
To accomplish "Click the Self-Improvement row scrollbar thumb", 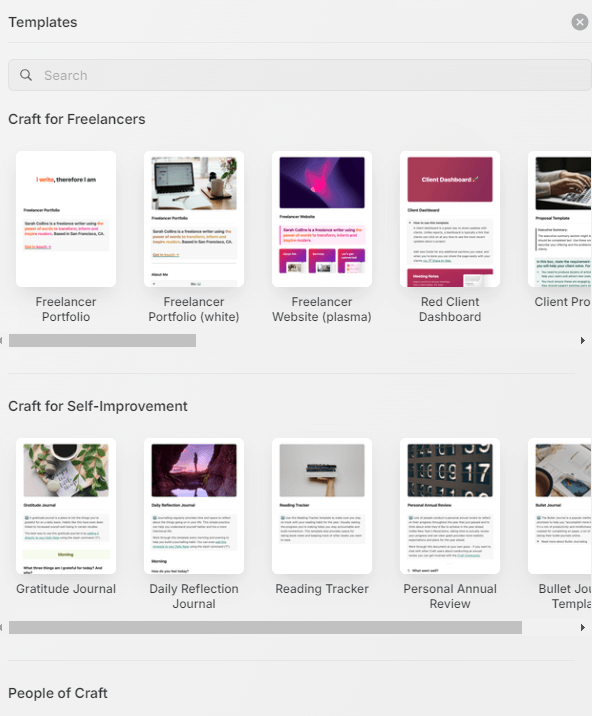I will pyautogui.click(x=265, y=627).
